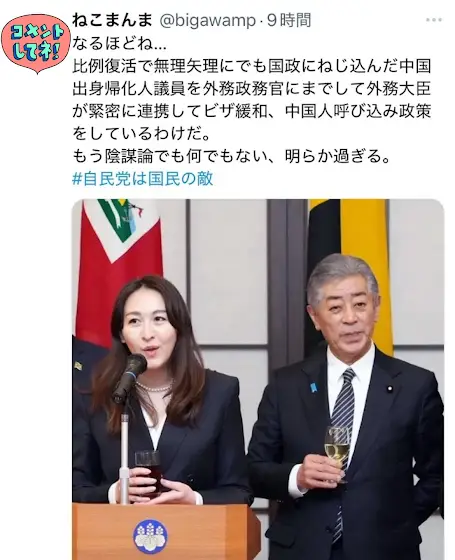Click the red drink glass in photo

148,473
